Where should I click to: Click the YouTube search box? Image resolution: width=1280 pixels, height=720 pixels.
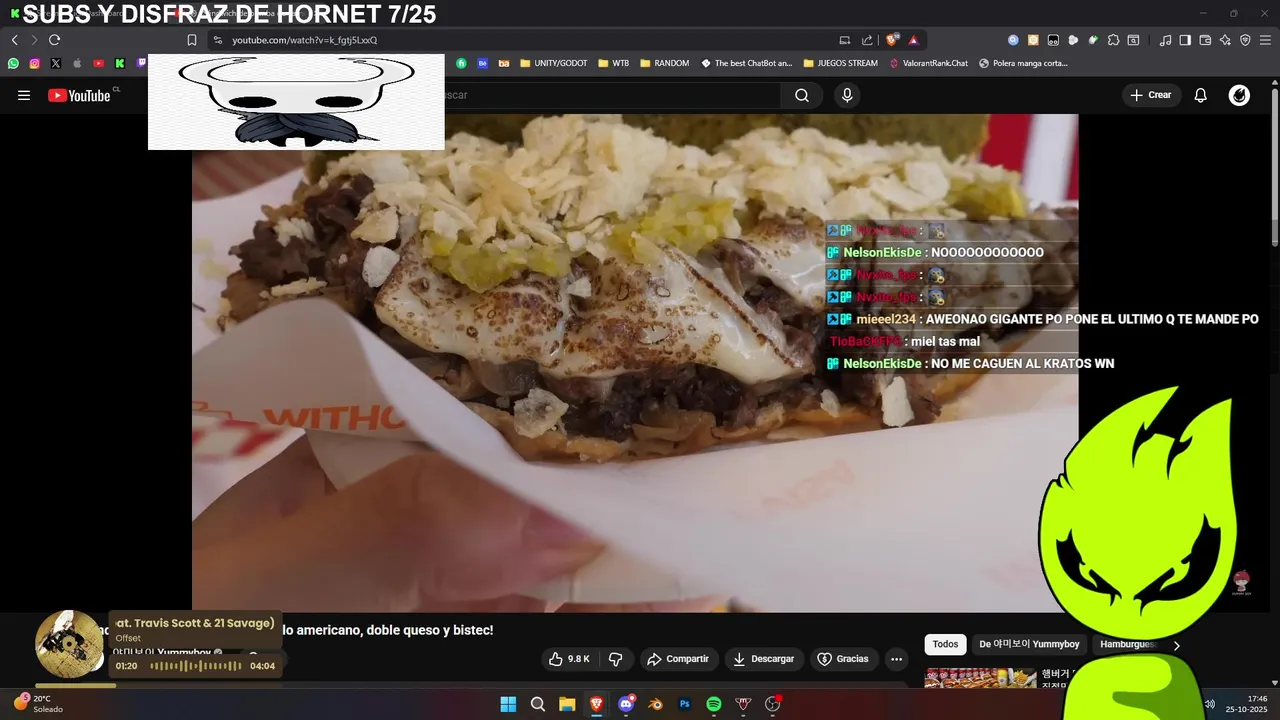click(612, 95)
